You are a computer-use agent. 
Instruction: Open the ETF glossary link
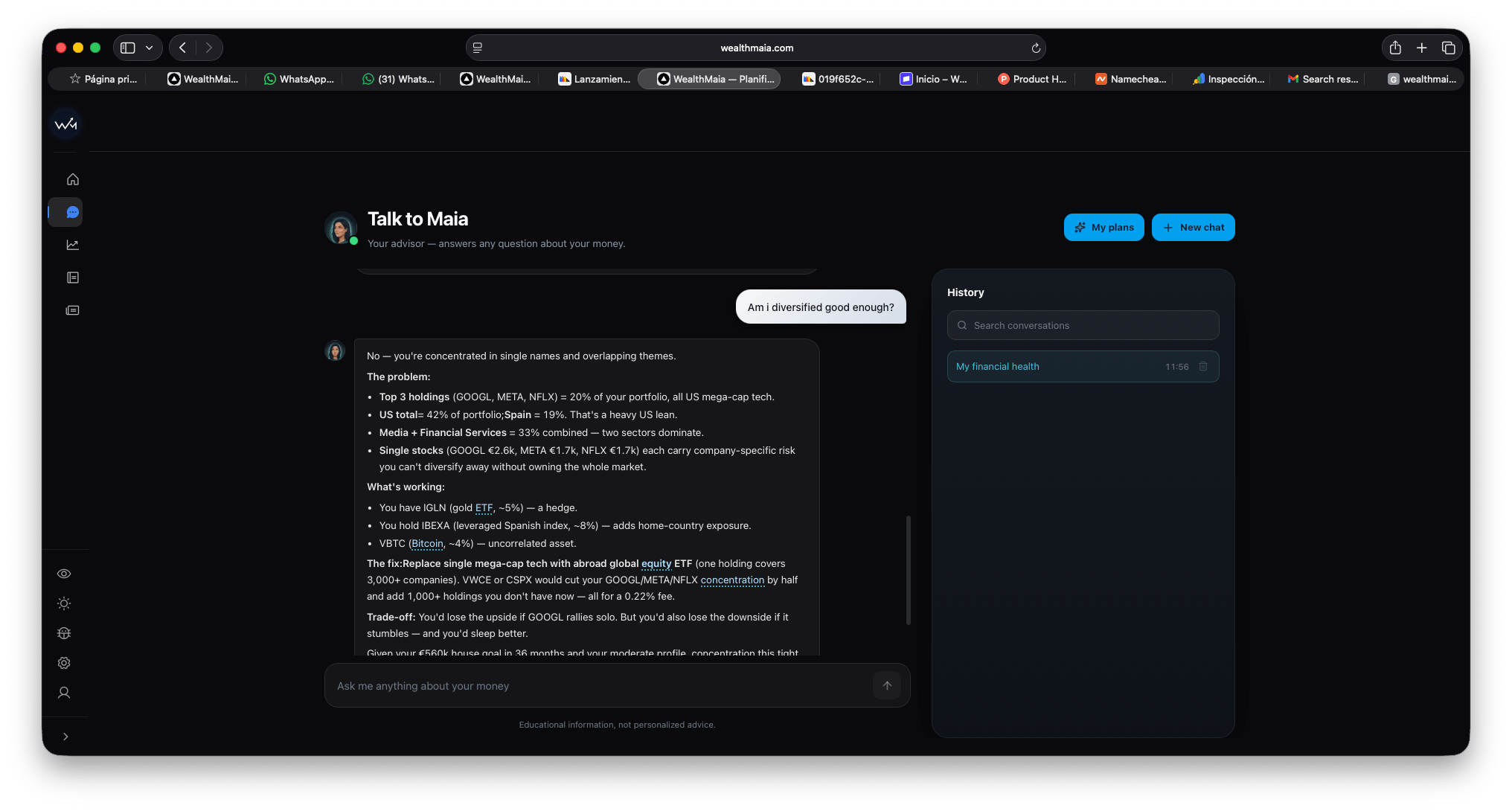484,508
